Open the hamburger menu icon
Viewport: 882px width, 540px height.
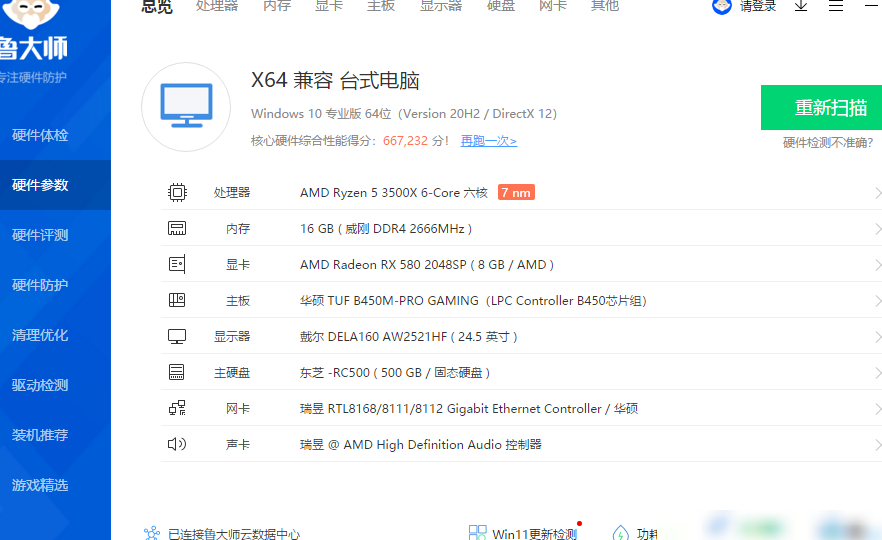pos(836,6)
